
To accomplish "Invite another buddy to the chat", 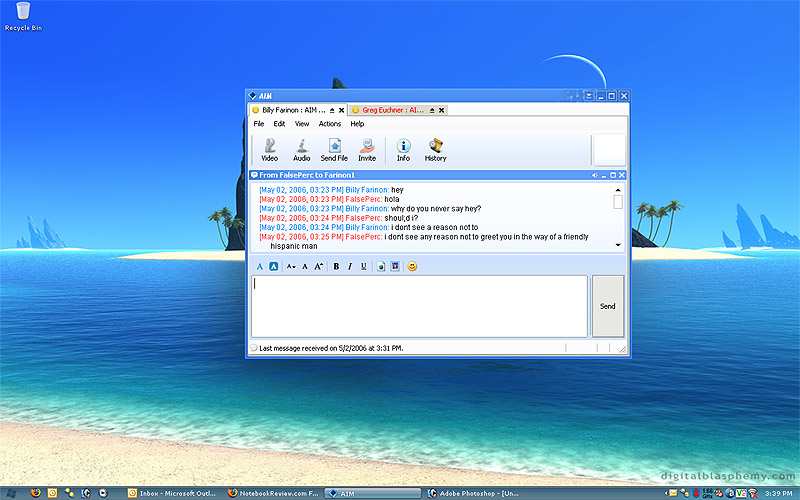I will pos(367,150).
